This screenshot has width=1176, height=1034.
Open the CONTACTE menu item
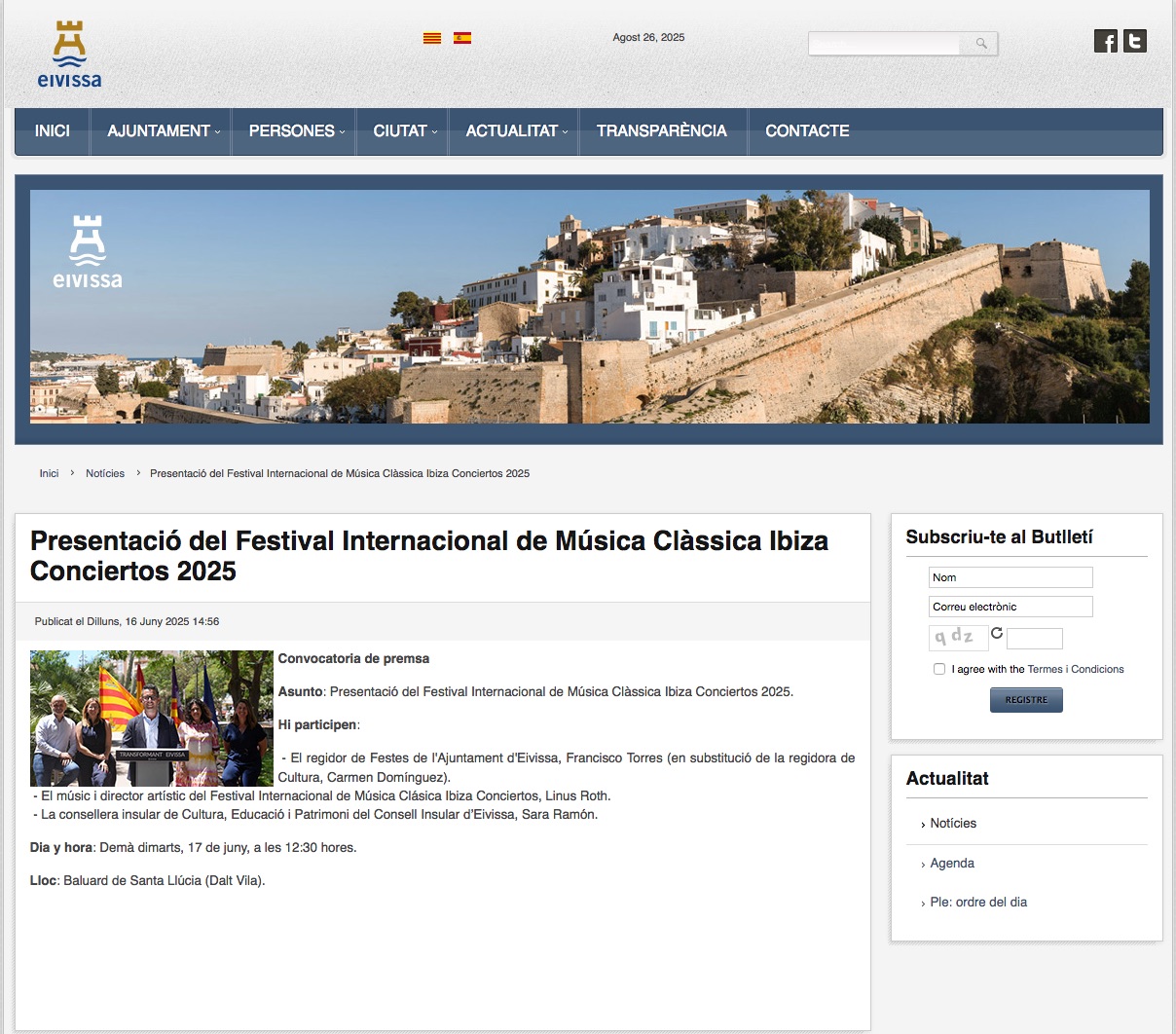[807, 130]
